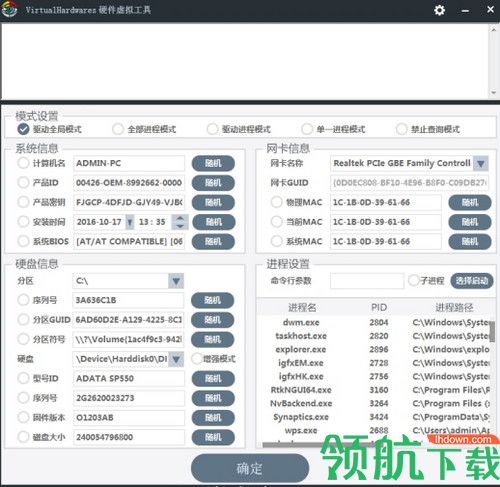Toggle 增强模式 for hard disk

[x=197, y=359]
